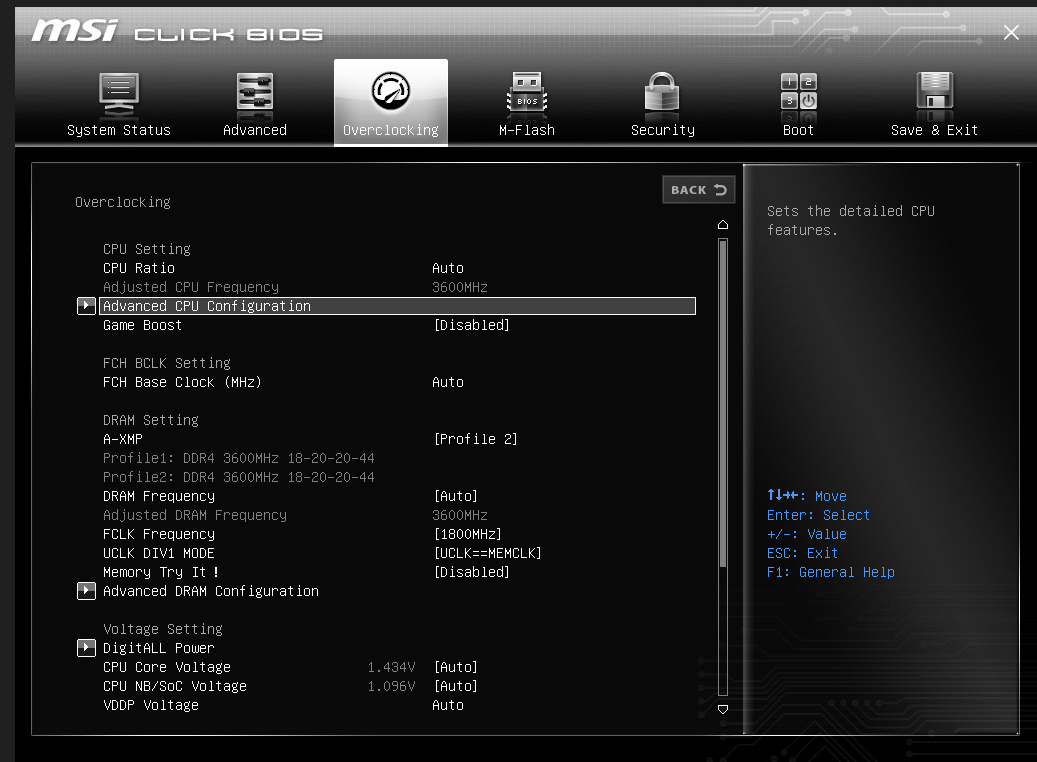The height and width of the screenshot is (762, 1037).
Task: Click the CPU Ratio label
Action: point(139,268)
